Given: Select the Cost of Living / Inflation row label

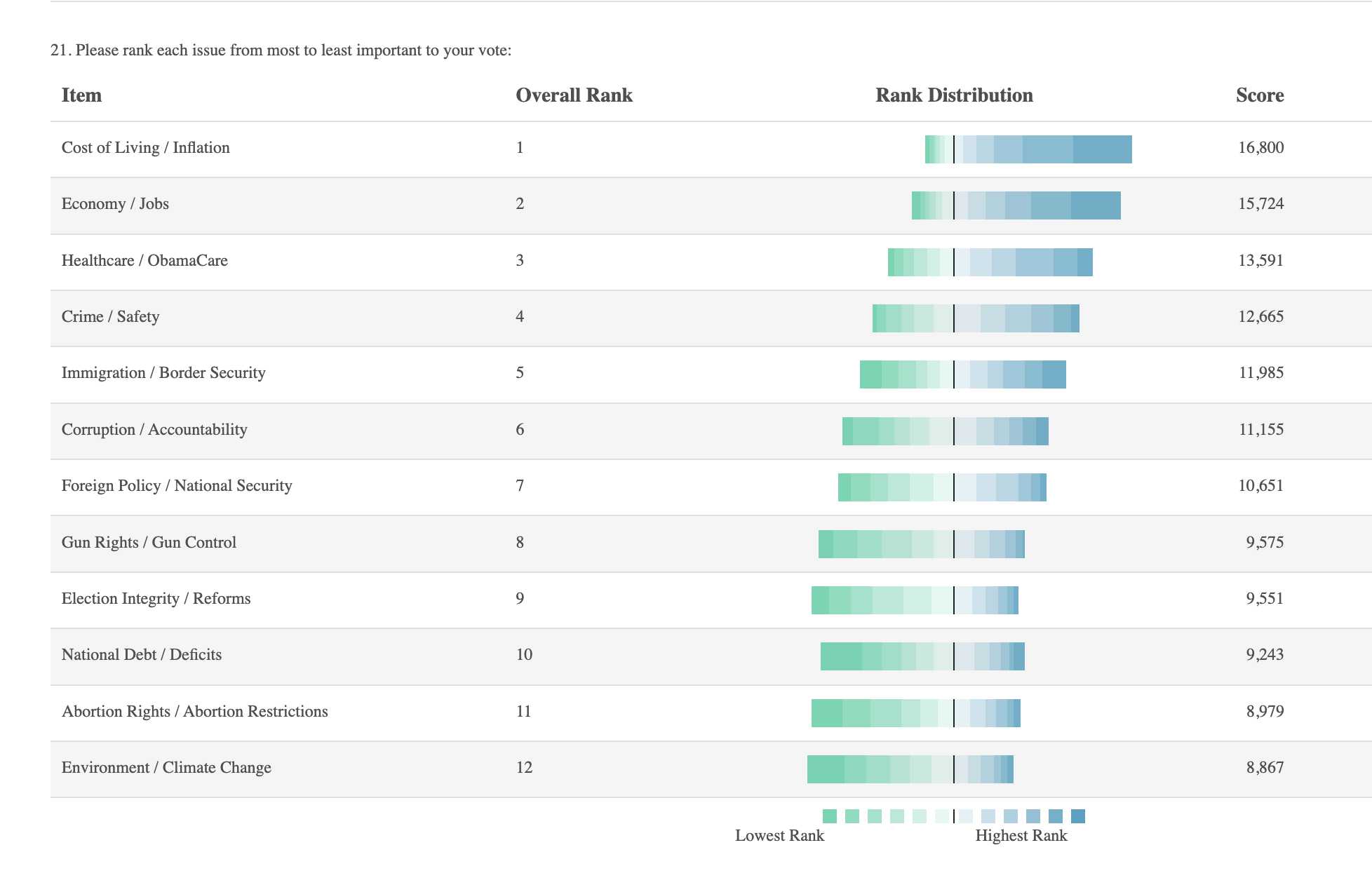Looking at the screenshot, I should 146,147.
